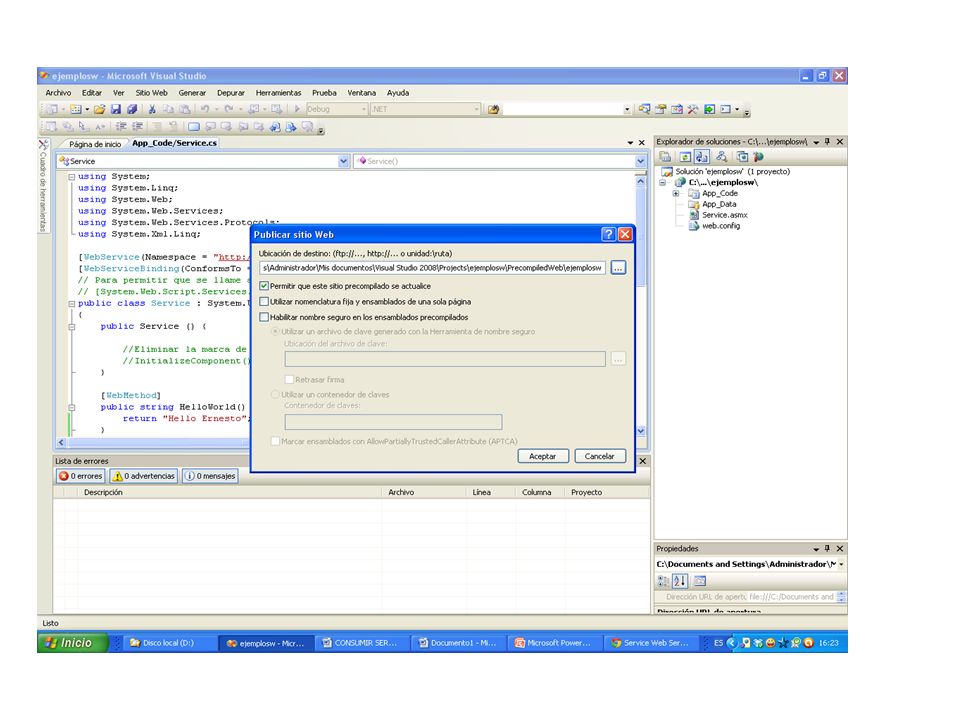Click the Inicio start button
The image size is (960, 720).
click(73, 643)
